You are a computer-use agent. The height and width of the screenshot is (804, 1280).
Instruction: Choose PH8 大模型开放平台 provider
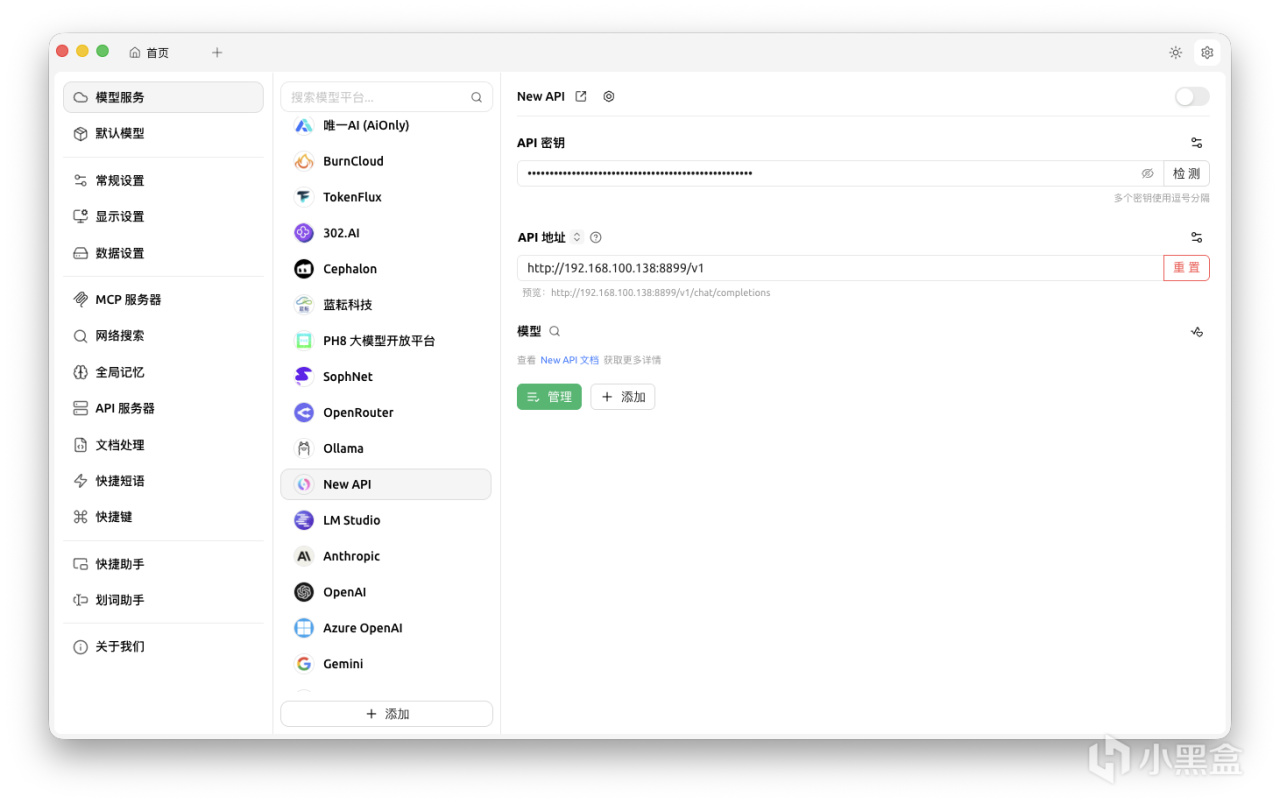pos(386,341)
